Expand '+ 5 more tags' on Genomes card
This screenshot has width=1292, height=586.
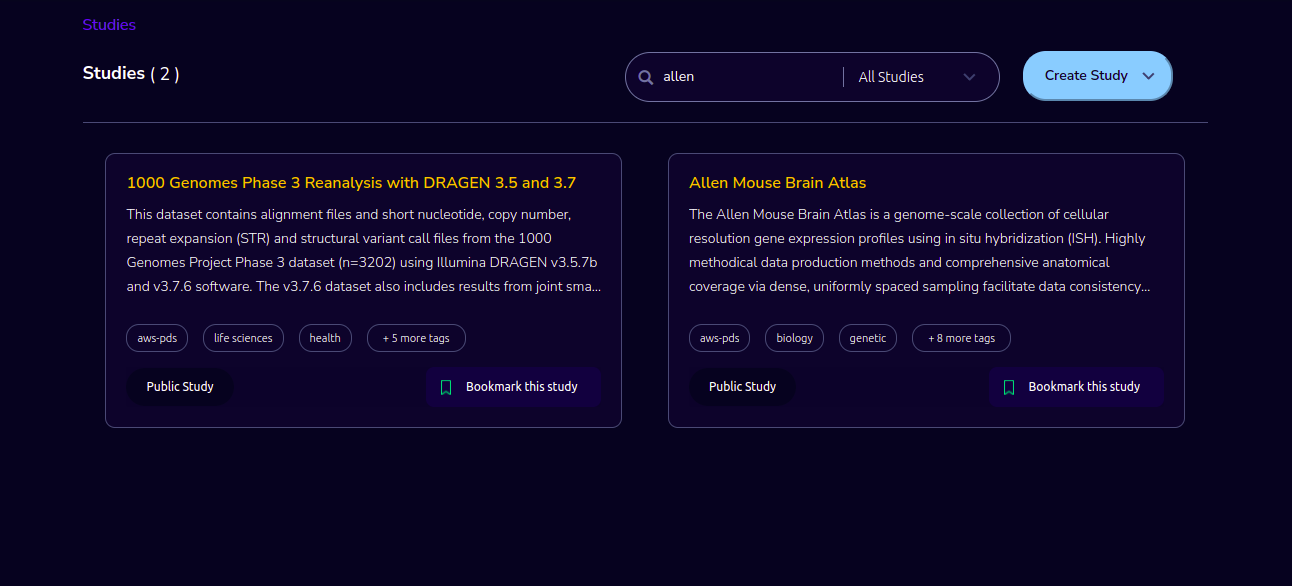click(x=416, y=338)
